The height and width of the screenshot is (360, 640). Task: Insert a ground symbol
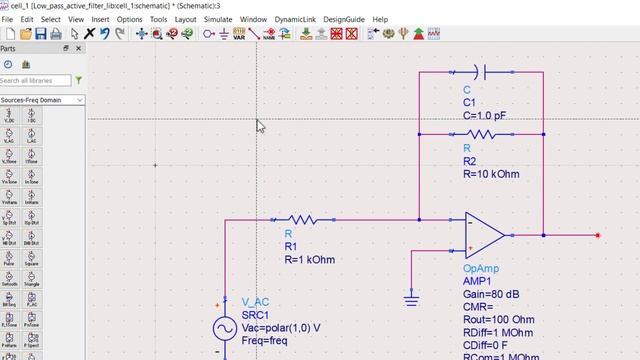tap(224, 34)
